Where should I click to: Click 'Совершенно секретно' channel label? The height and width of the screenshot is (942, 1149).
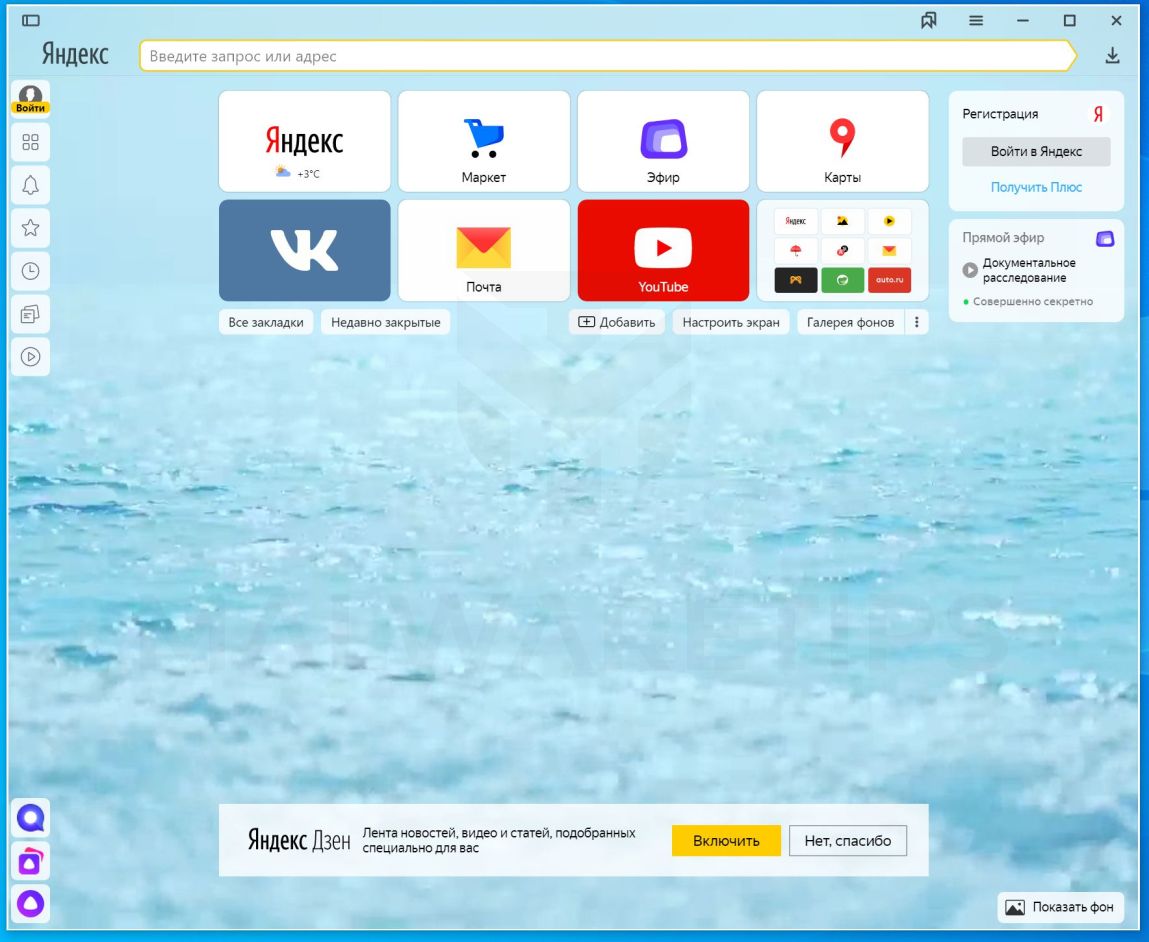click(x=1032, y=302)
